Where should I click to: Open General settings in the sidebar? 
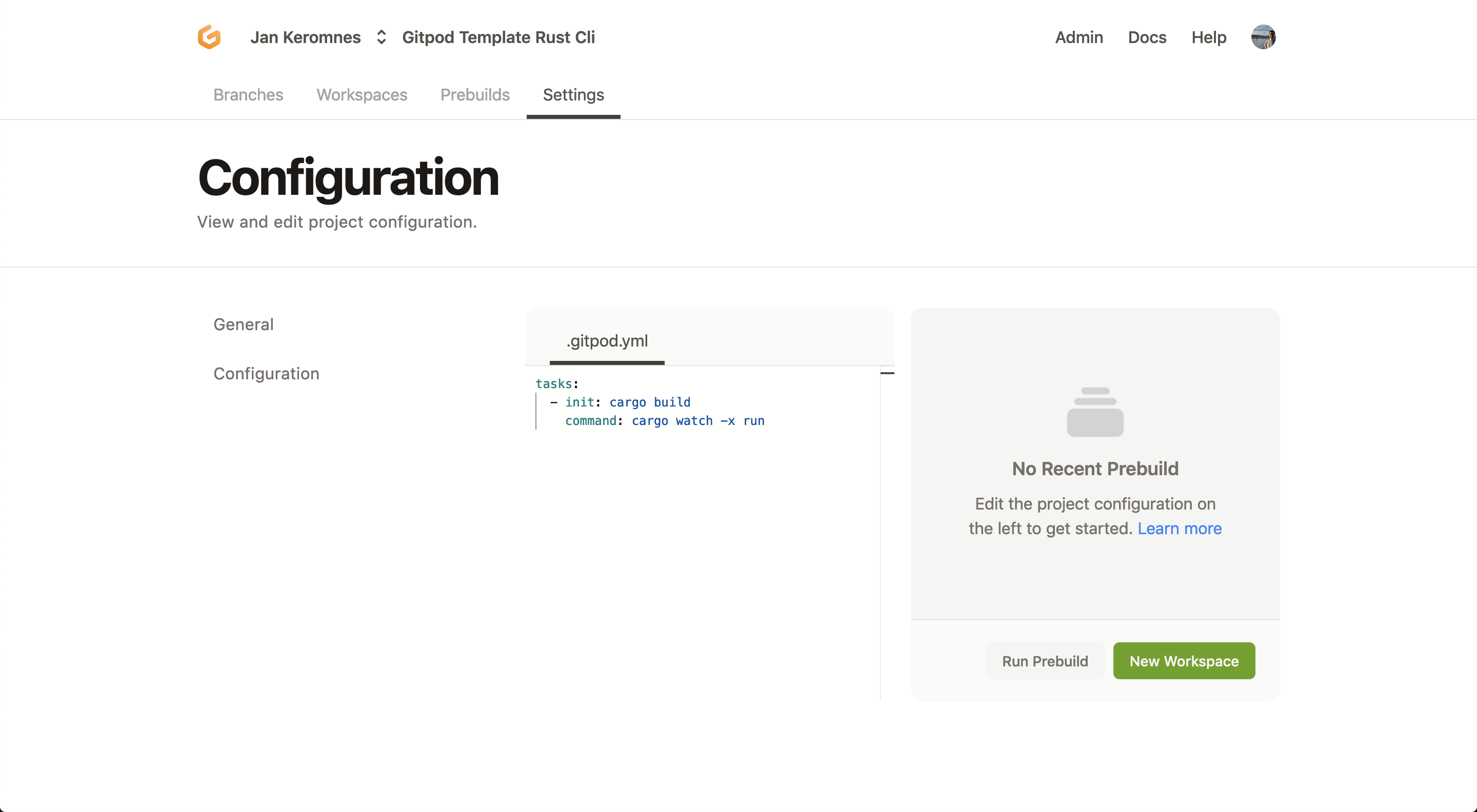point(243,324)
